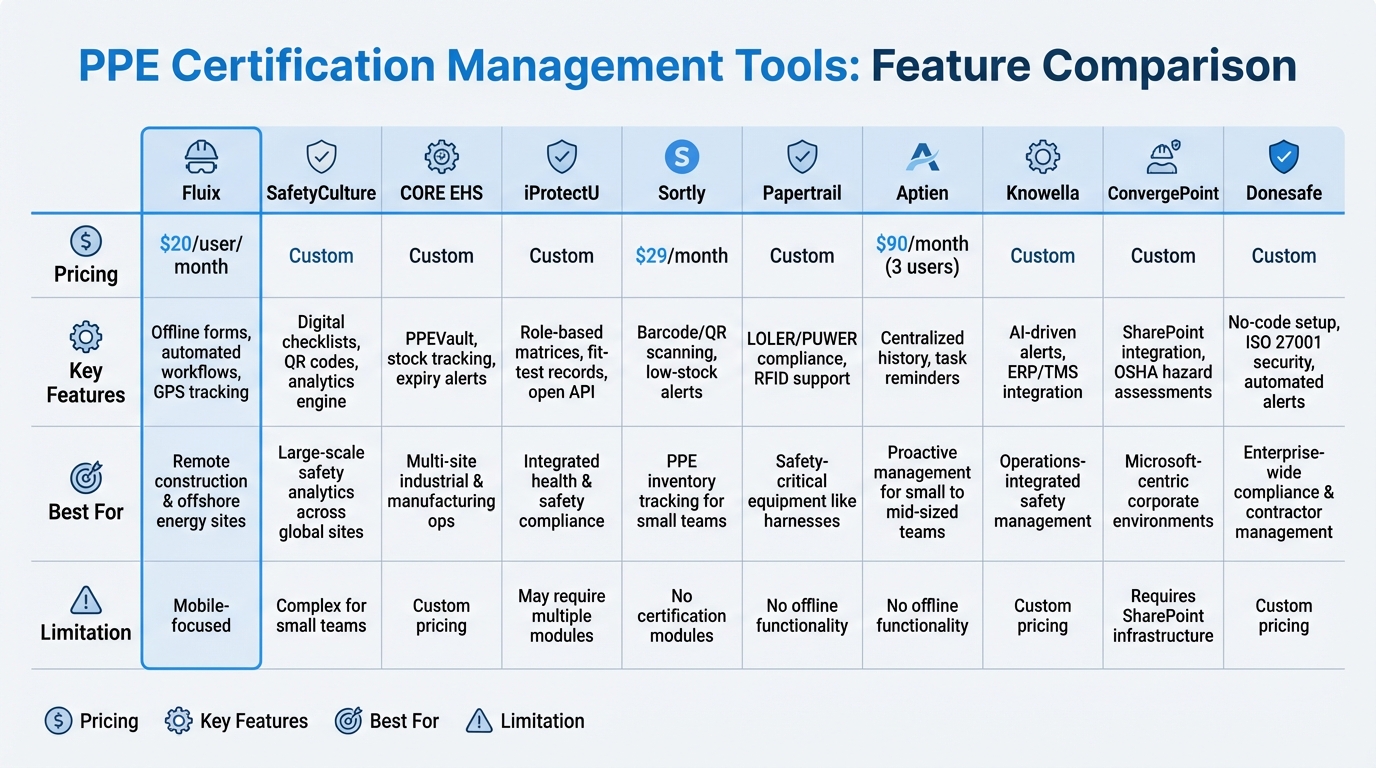Click the legend Key Features gear icon
1376x768 pixels.
179,720
